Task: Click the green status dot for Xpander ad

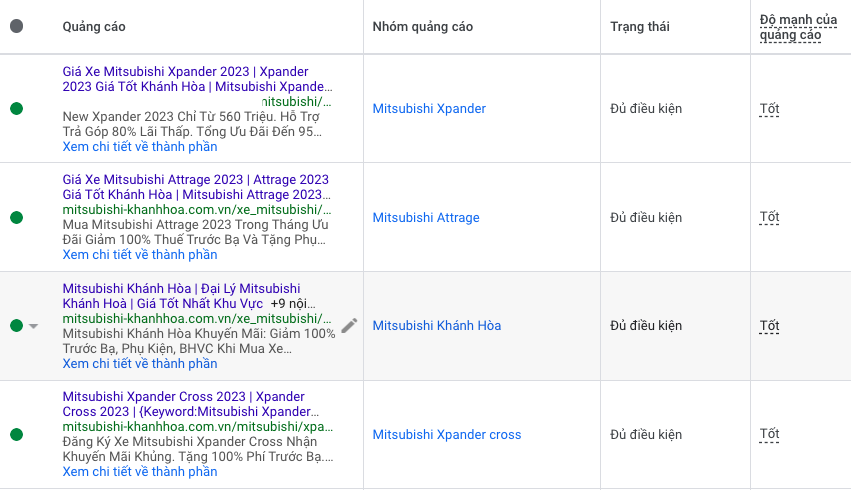Action: (16, 108)
